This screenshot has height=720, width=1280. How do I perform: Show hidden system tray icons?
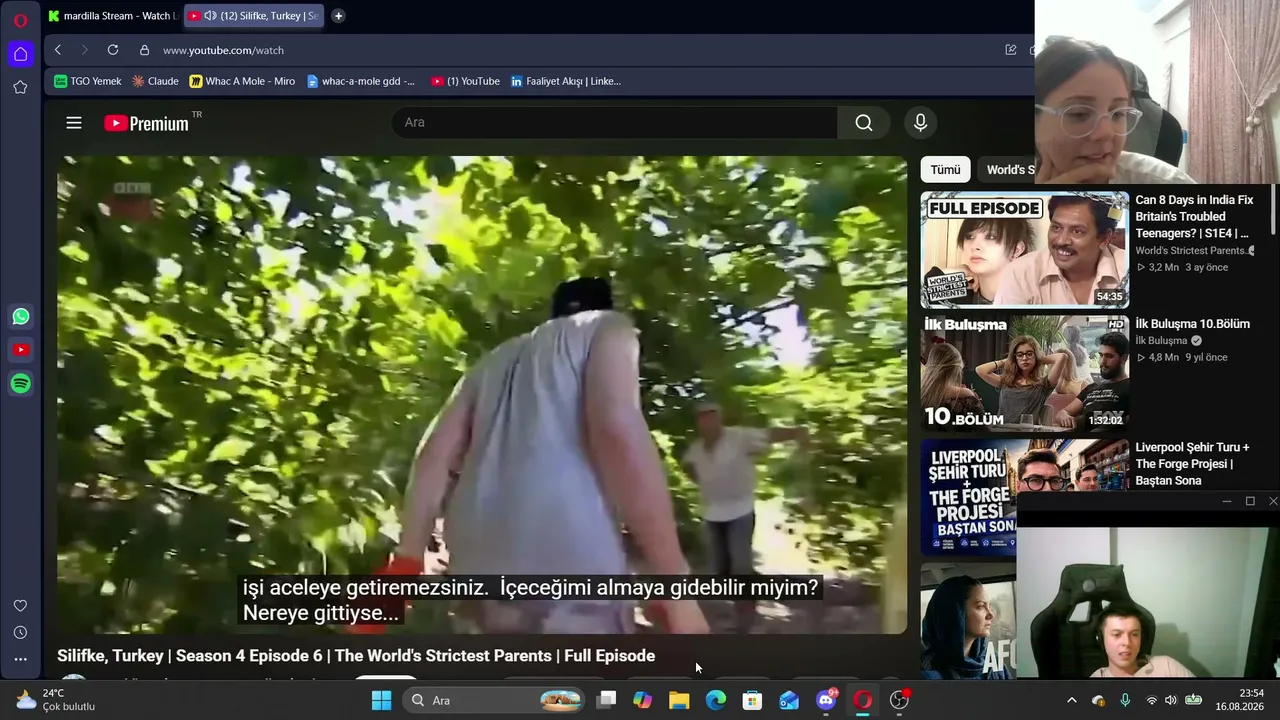coord(1072,700)
